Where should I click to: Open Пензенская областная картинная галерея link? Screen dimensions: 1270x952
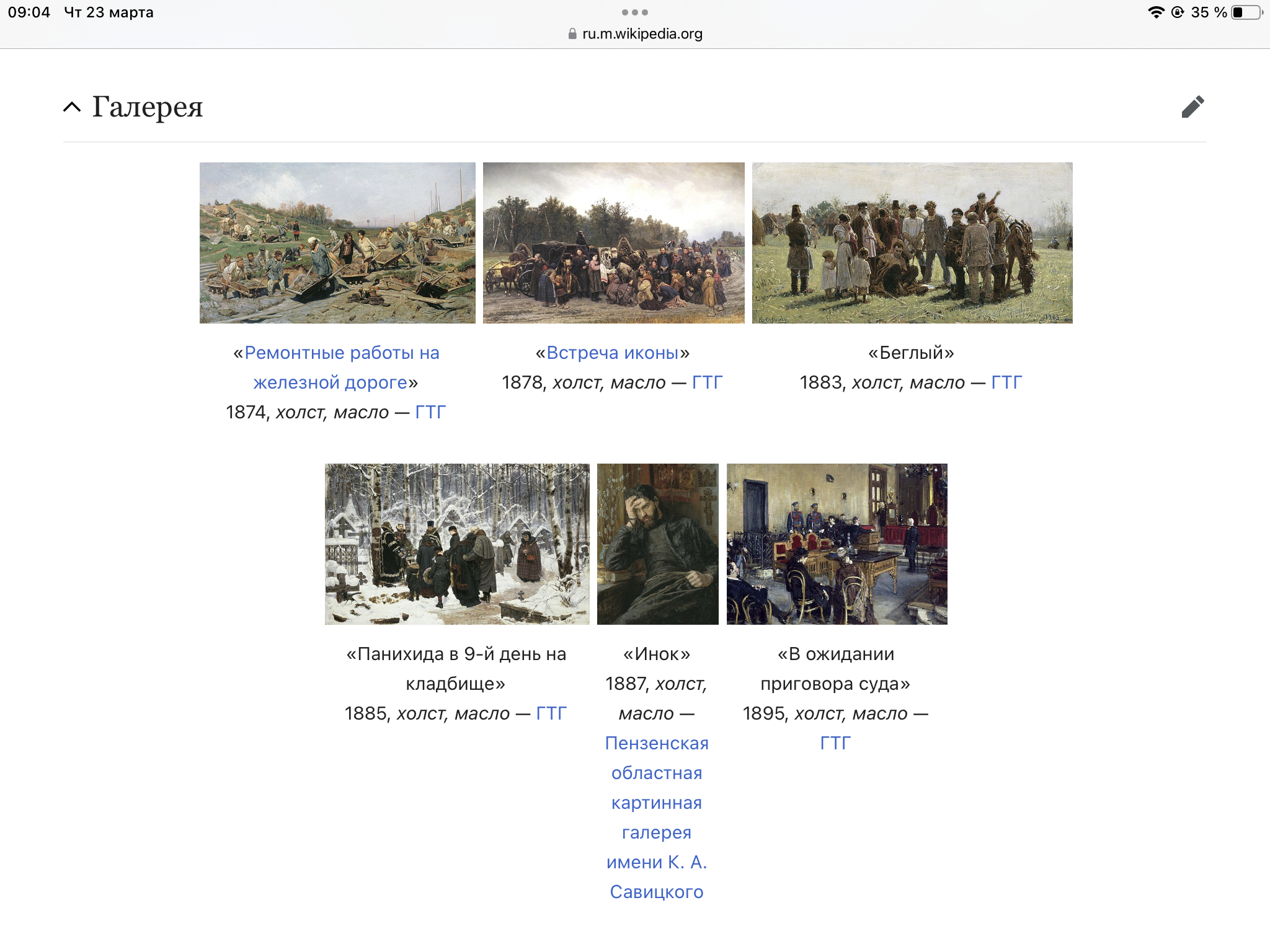pos(657,818)
